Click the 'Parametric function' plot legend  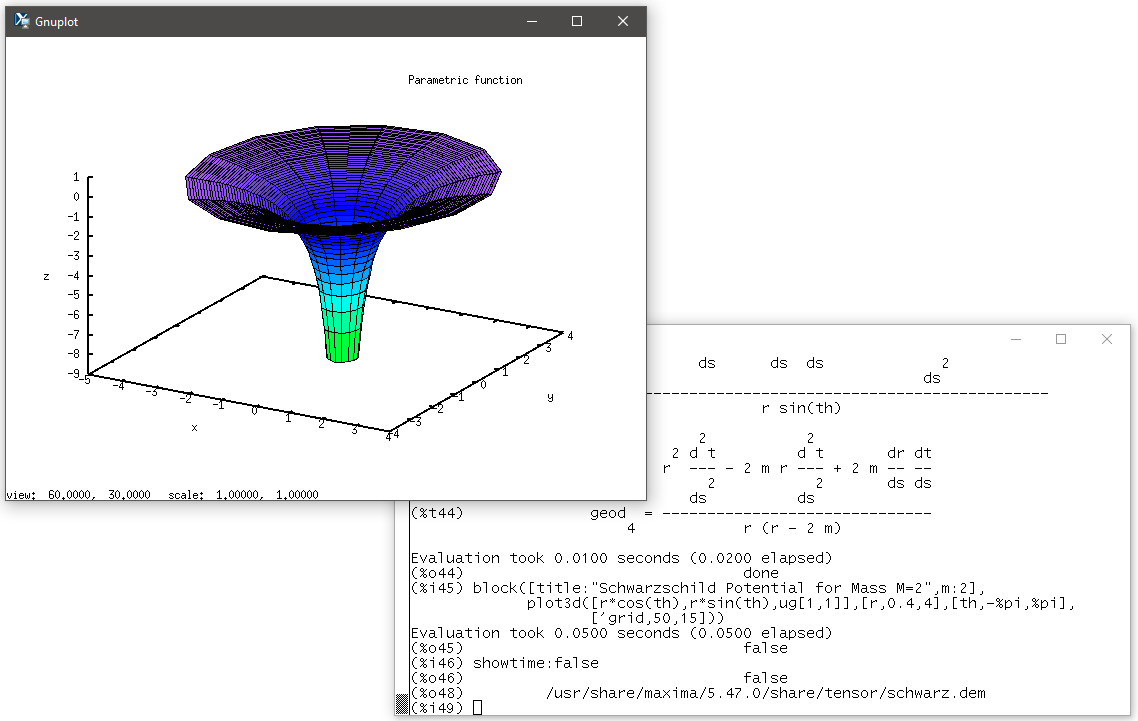465,80
